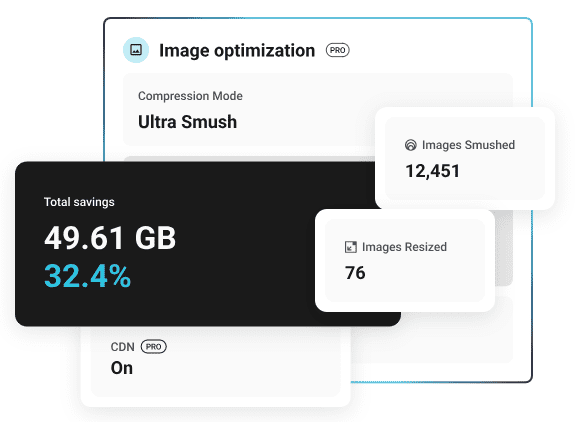Choose the Ultra Smush compression value
Screen dimensions: 587x422
188,122
